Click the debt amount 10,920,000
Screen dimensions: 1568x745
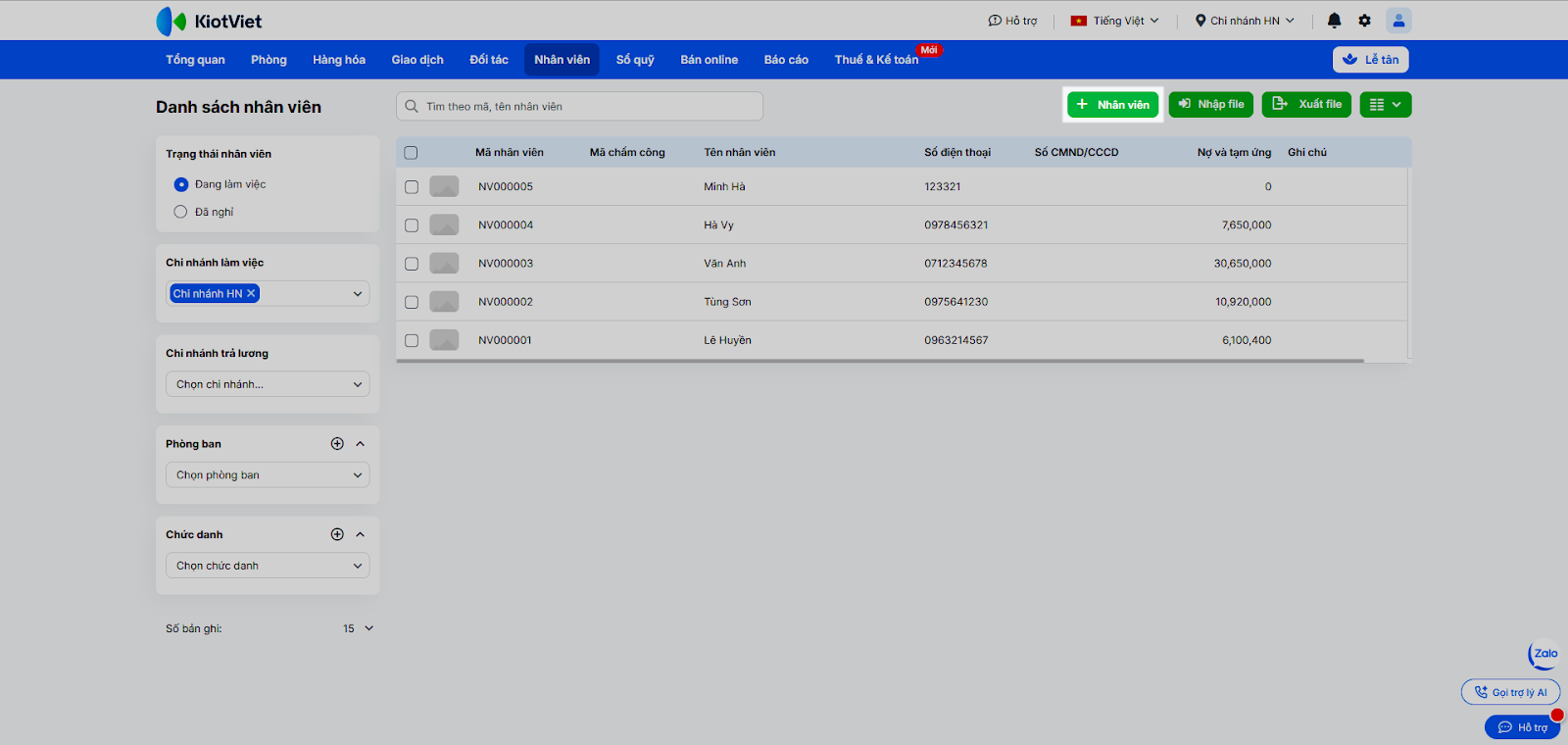click(x=1244, y=302)
